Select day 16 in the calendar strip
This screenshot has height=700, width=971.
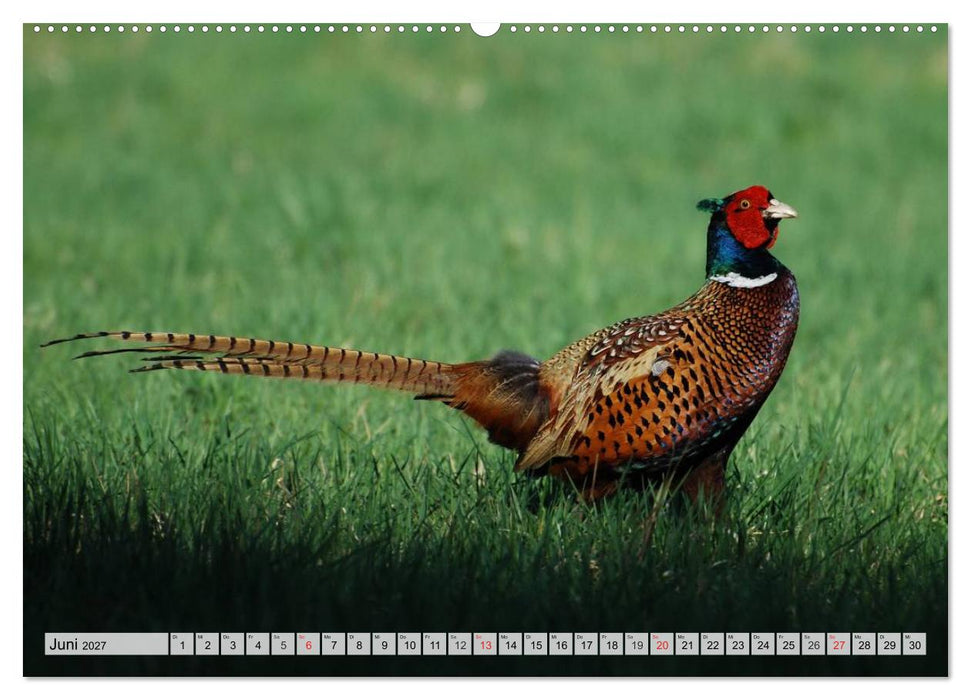(x=561, y=644)
